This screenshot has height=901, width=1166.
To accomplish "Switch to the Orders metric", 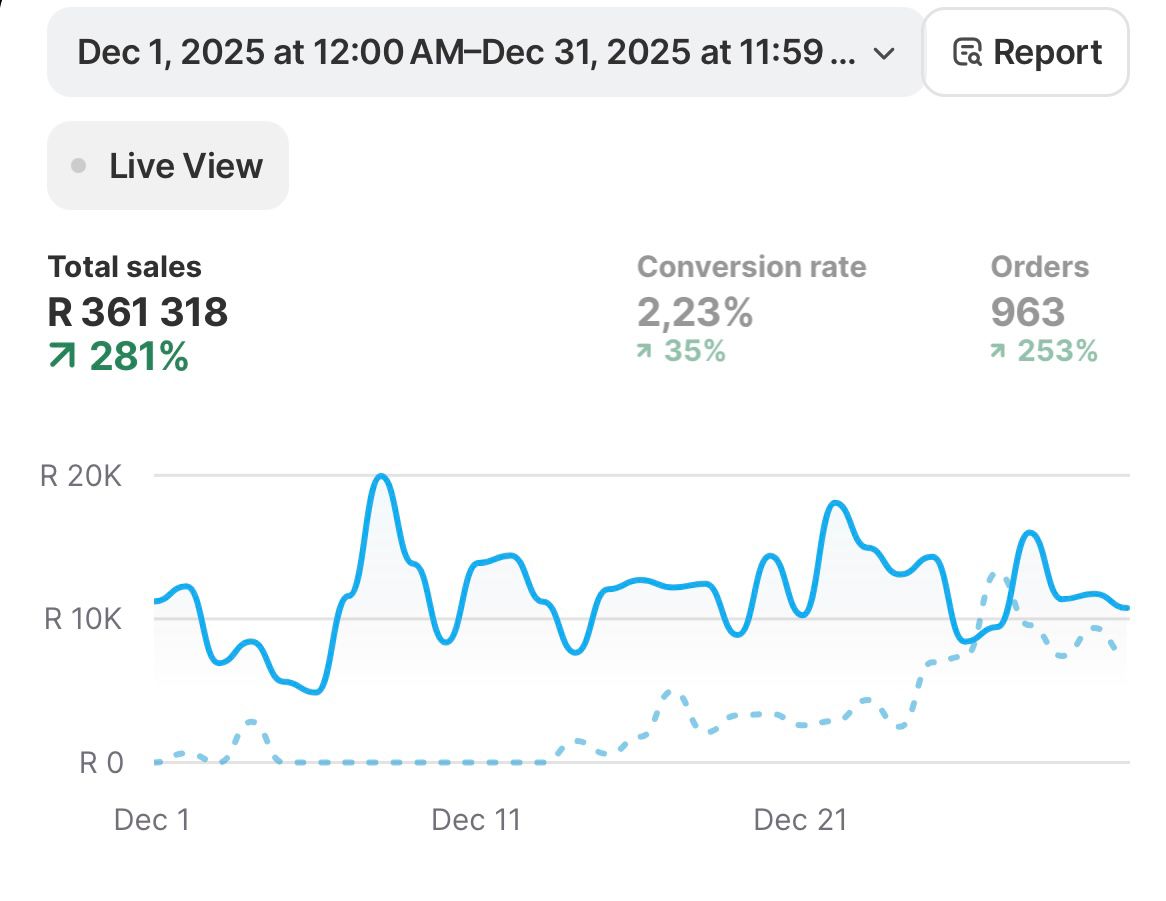I will [x=1039, y=267].
